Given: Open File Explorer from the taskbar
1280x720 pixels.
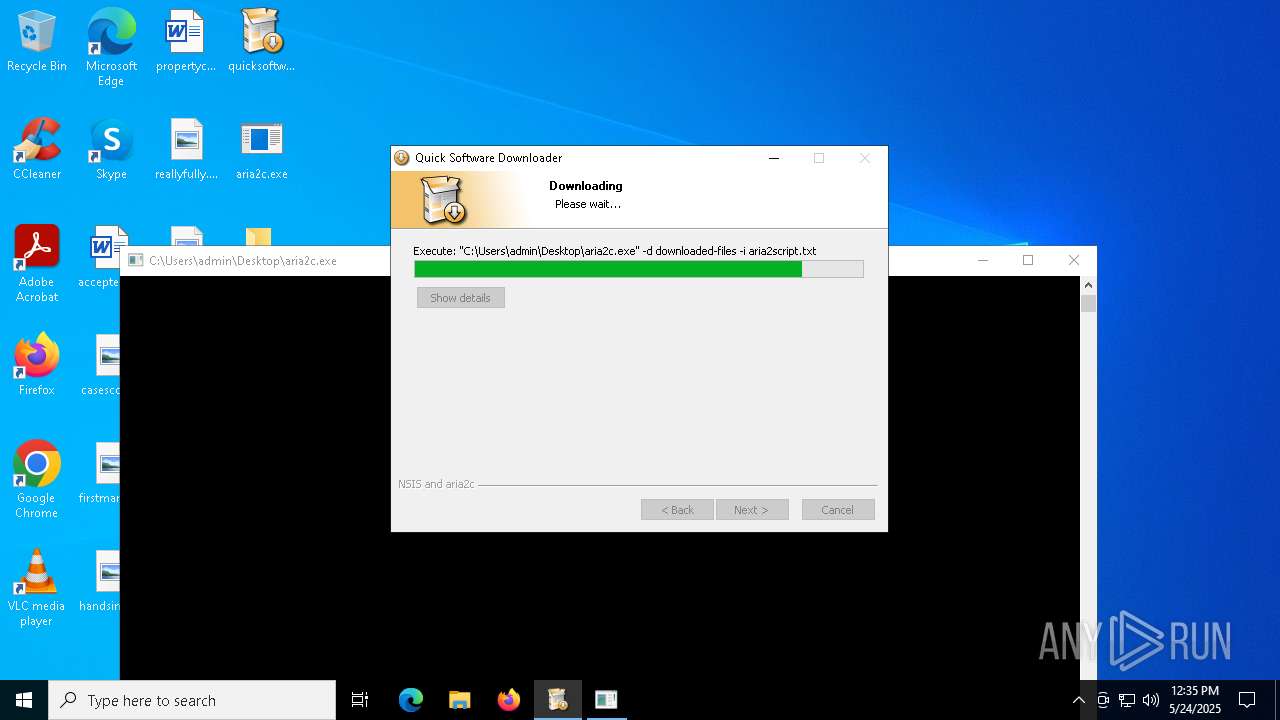Looking at the screenshot, I should pos(459,700).
